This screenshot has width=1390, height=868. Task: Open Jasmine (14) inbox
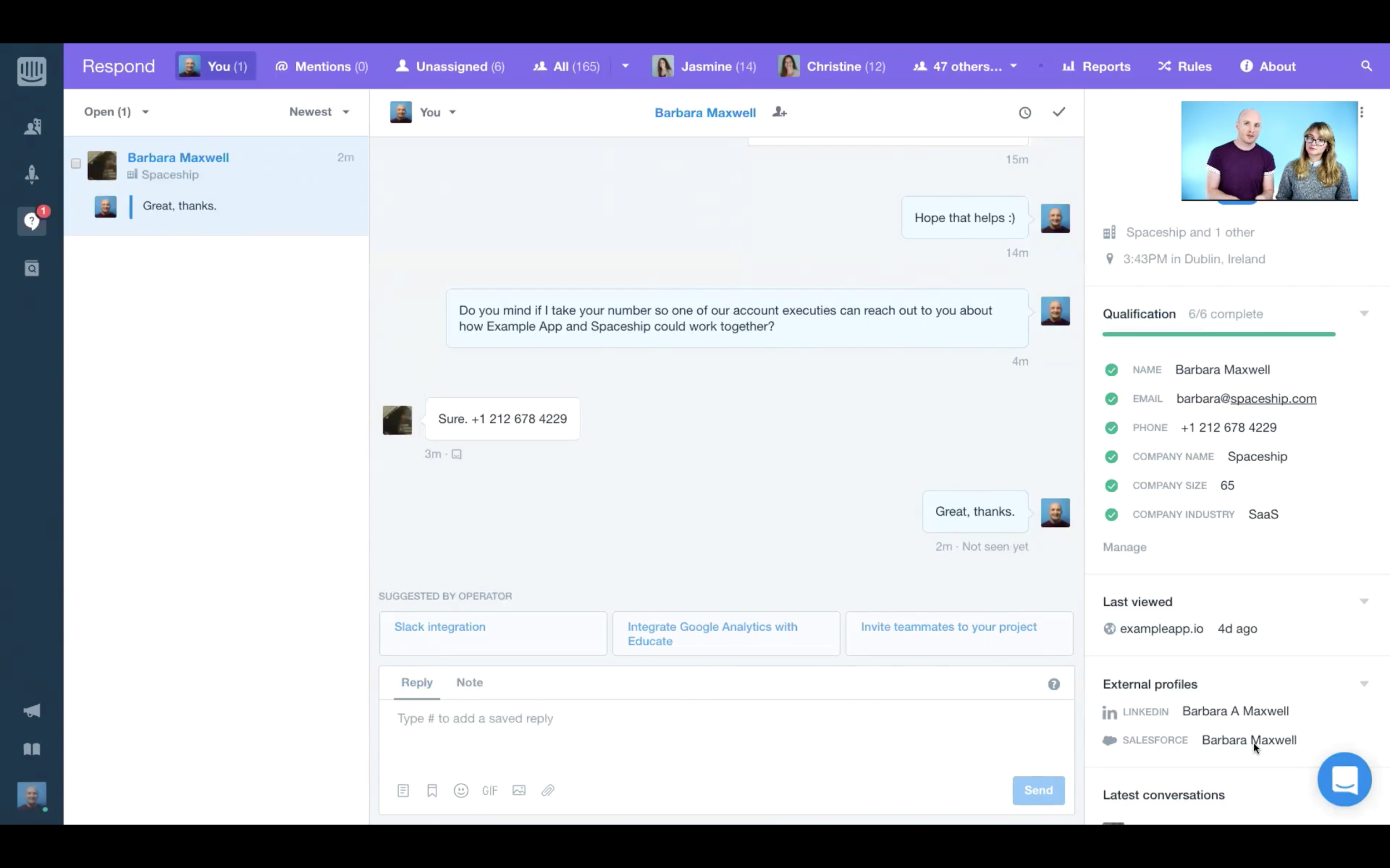[x=704, y=67]
